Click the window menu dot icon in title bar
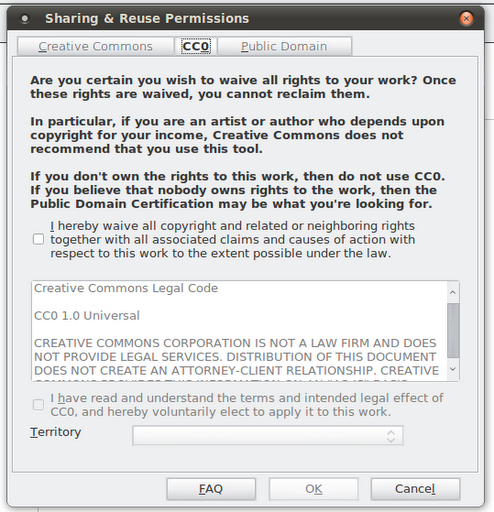The width and height of the screenshot is (494, 512). point(25,19)
